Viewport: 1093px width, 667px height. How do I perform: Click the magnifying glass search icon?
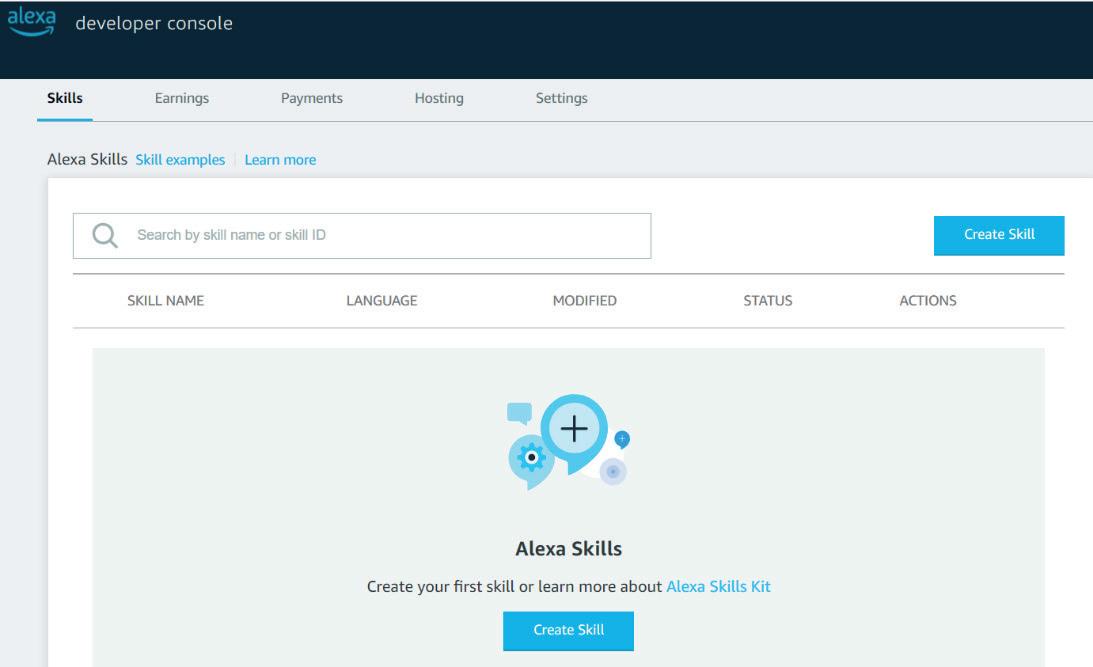[105, 236]
